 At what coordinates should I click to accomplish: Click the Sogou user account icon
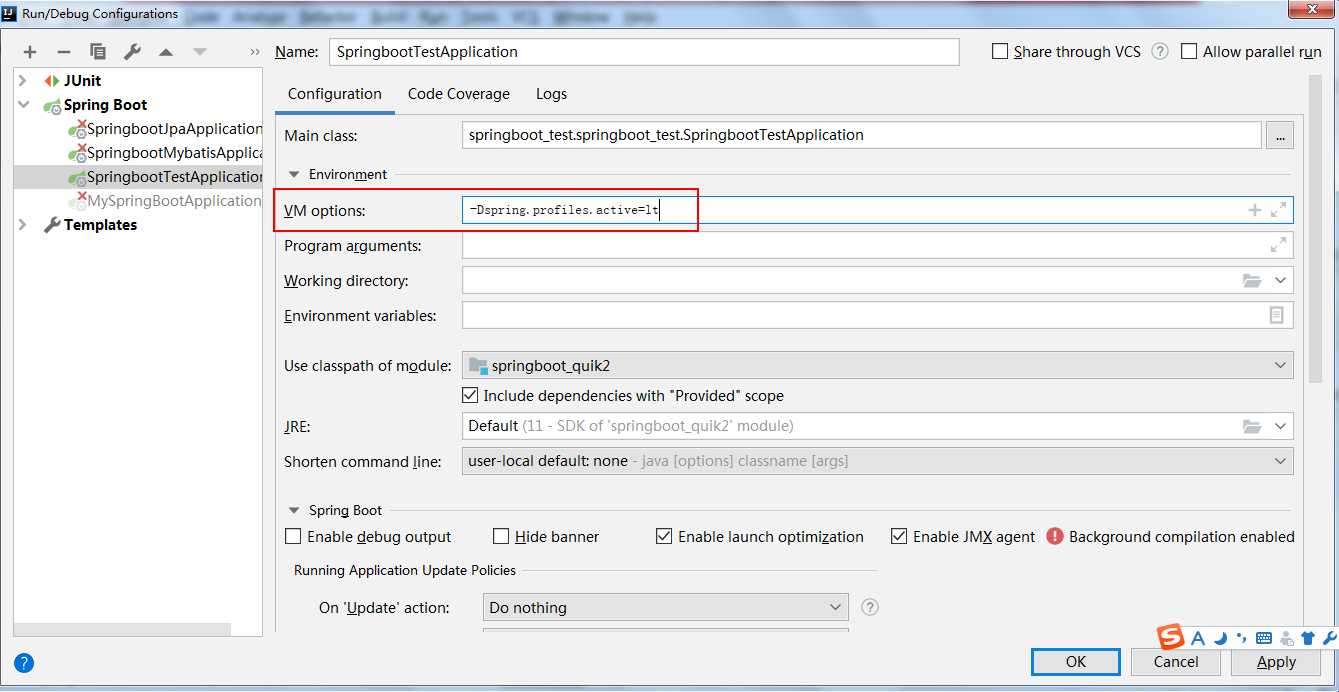(x=1286, y=638)
